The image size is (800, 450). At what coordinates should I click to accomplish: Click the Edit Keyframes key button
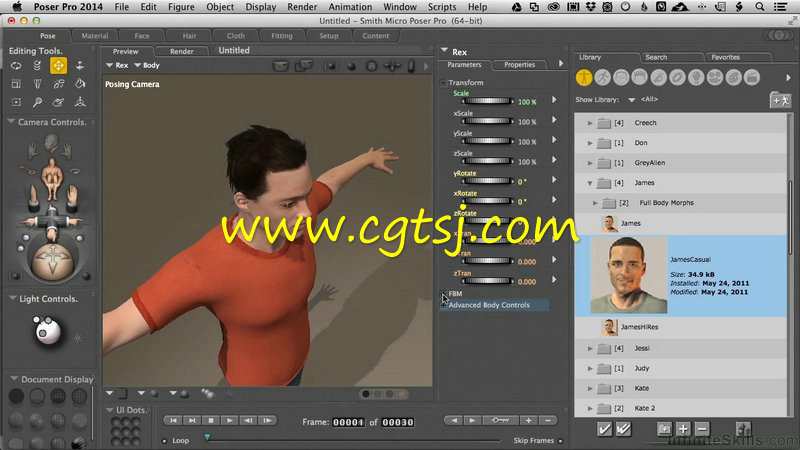click(x=500, y=421)
